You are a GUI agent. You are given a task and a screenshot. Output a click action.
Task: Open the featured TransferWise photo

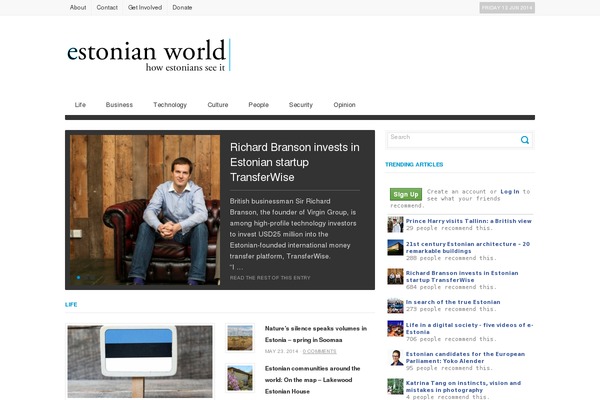pyautogui.click(x=145, y=210)
